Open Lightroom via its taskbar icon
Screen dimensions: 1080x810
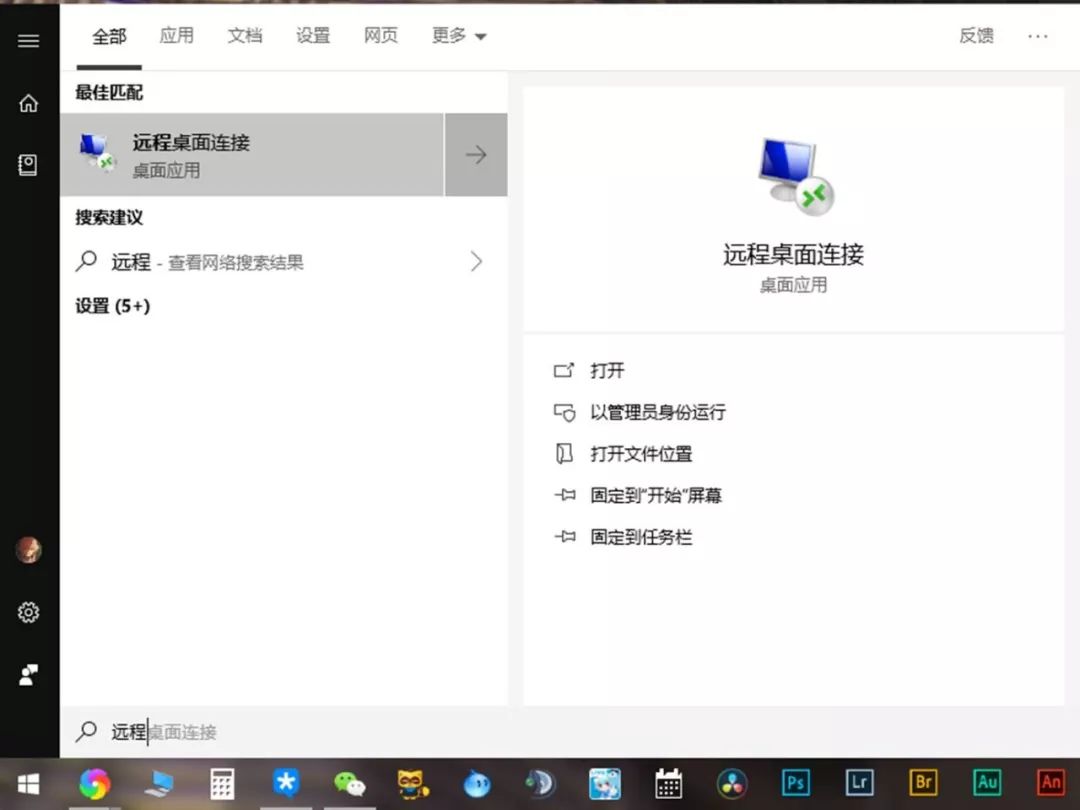pos(859,783)
